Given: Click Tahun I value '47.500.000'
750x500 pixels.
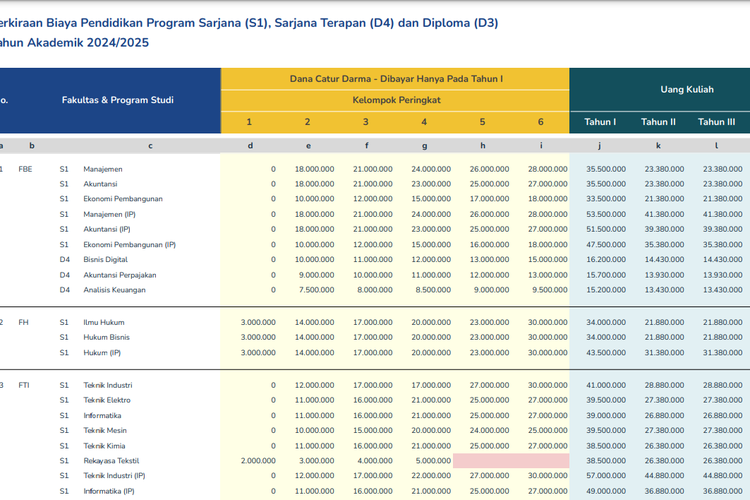Looking at the screenshot, I should 606,244.
